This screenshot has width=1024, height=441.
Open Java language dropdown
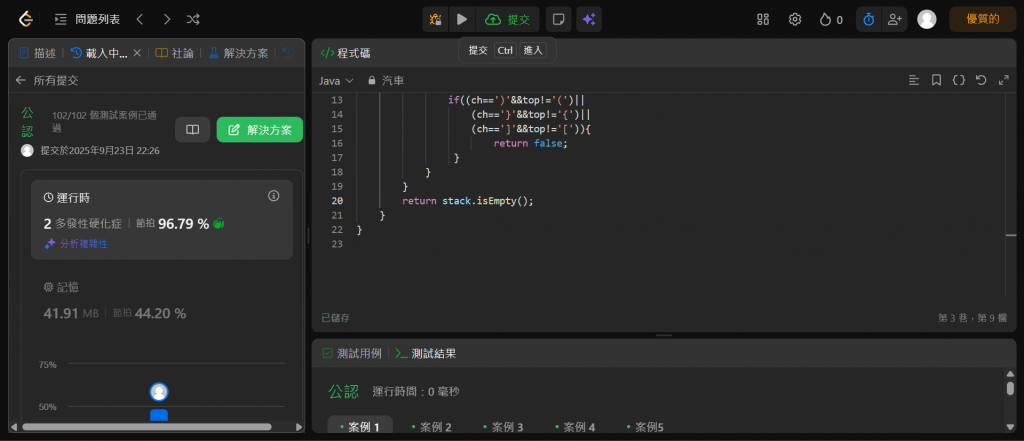click(336, 80)
